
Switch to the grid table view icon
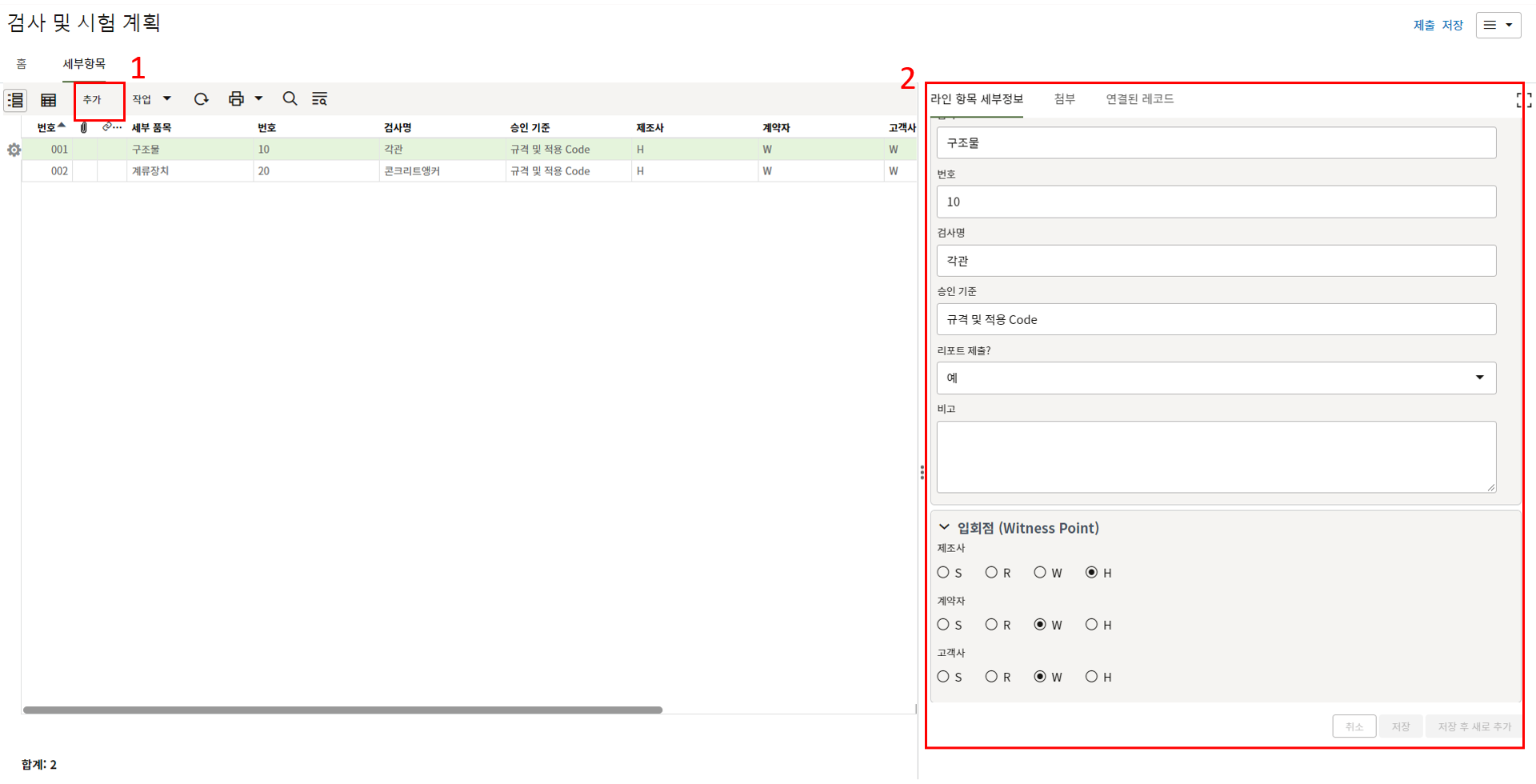(49, 100)
